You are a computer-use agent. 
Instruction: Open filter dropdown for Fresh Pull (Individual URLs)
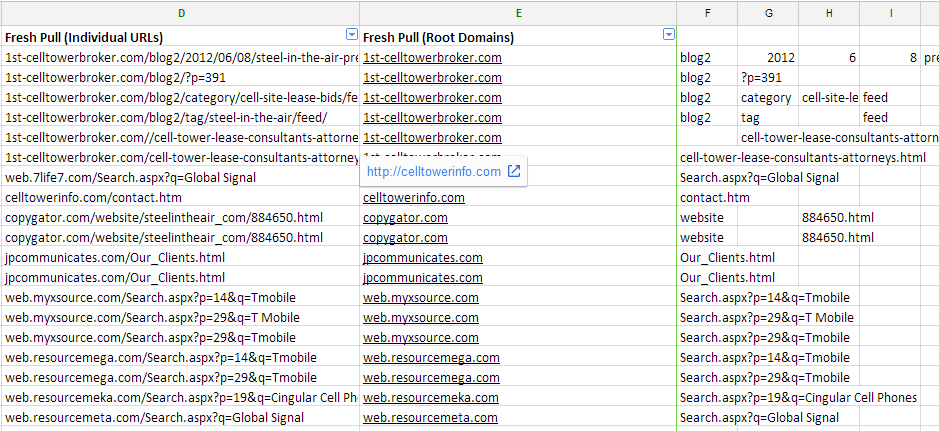point(352,35)
